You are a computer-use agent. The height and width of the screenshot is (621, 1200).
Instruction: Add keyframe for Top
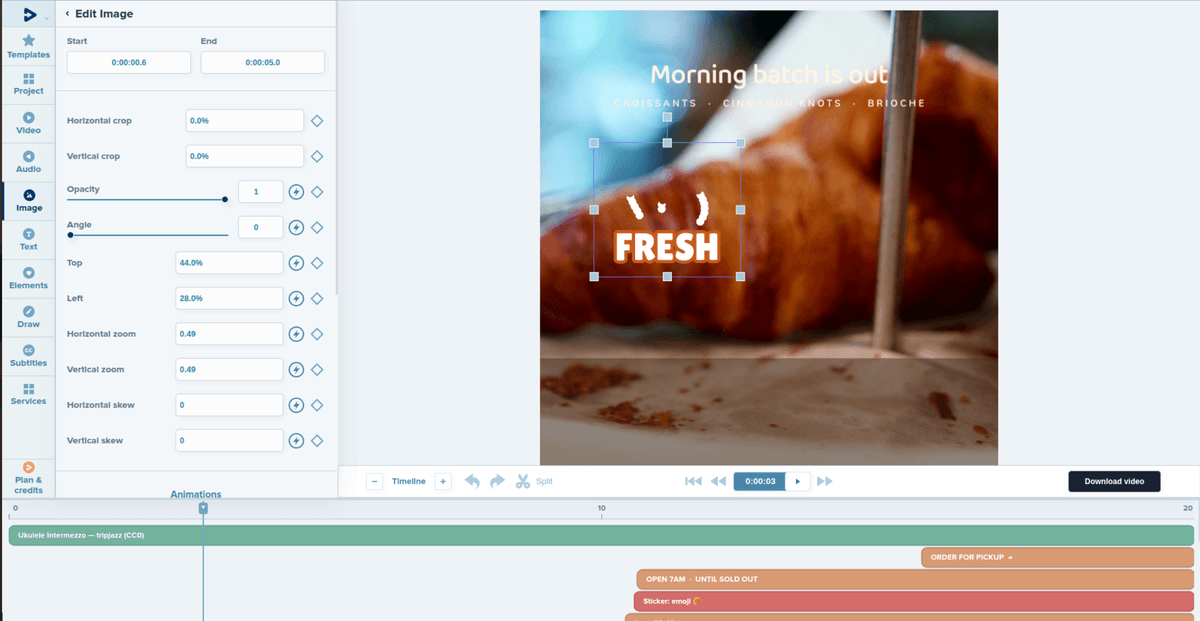(x=317, y=263)
